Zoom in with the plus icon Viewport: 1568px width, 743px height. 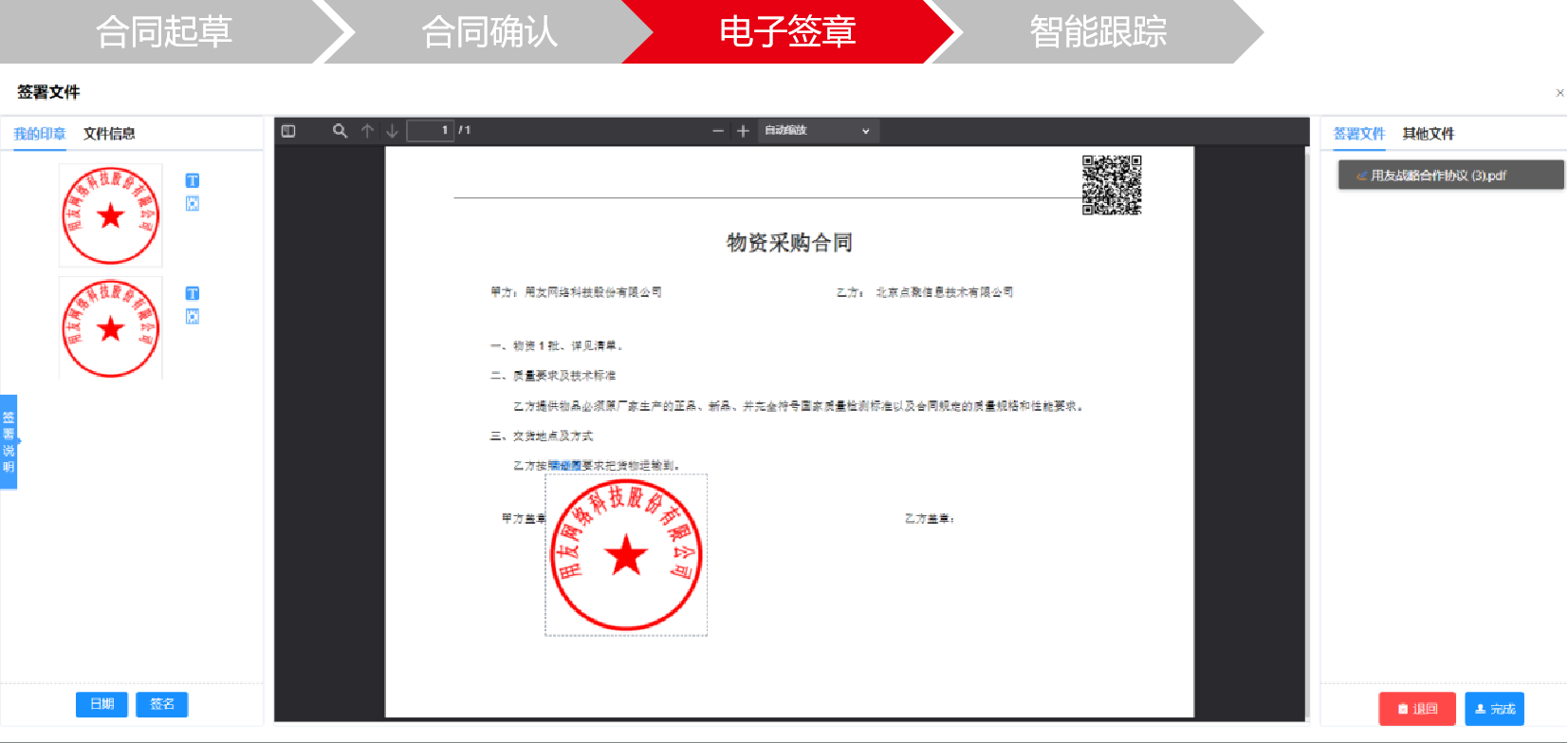[x=743, y=131]
